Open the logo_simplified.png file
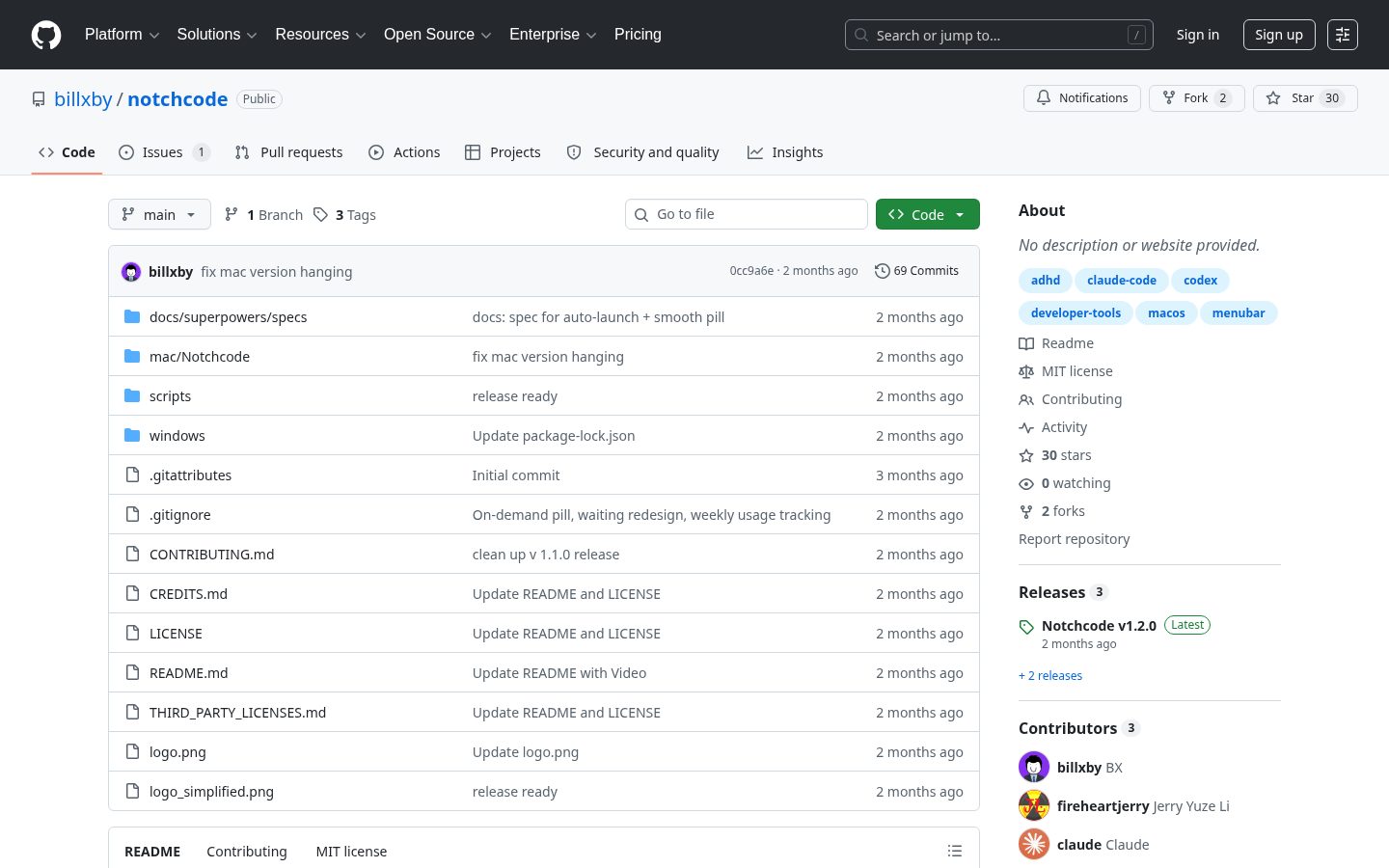This screenshot has width=1389, height=868. pos(211,792)
